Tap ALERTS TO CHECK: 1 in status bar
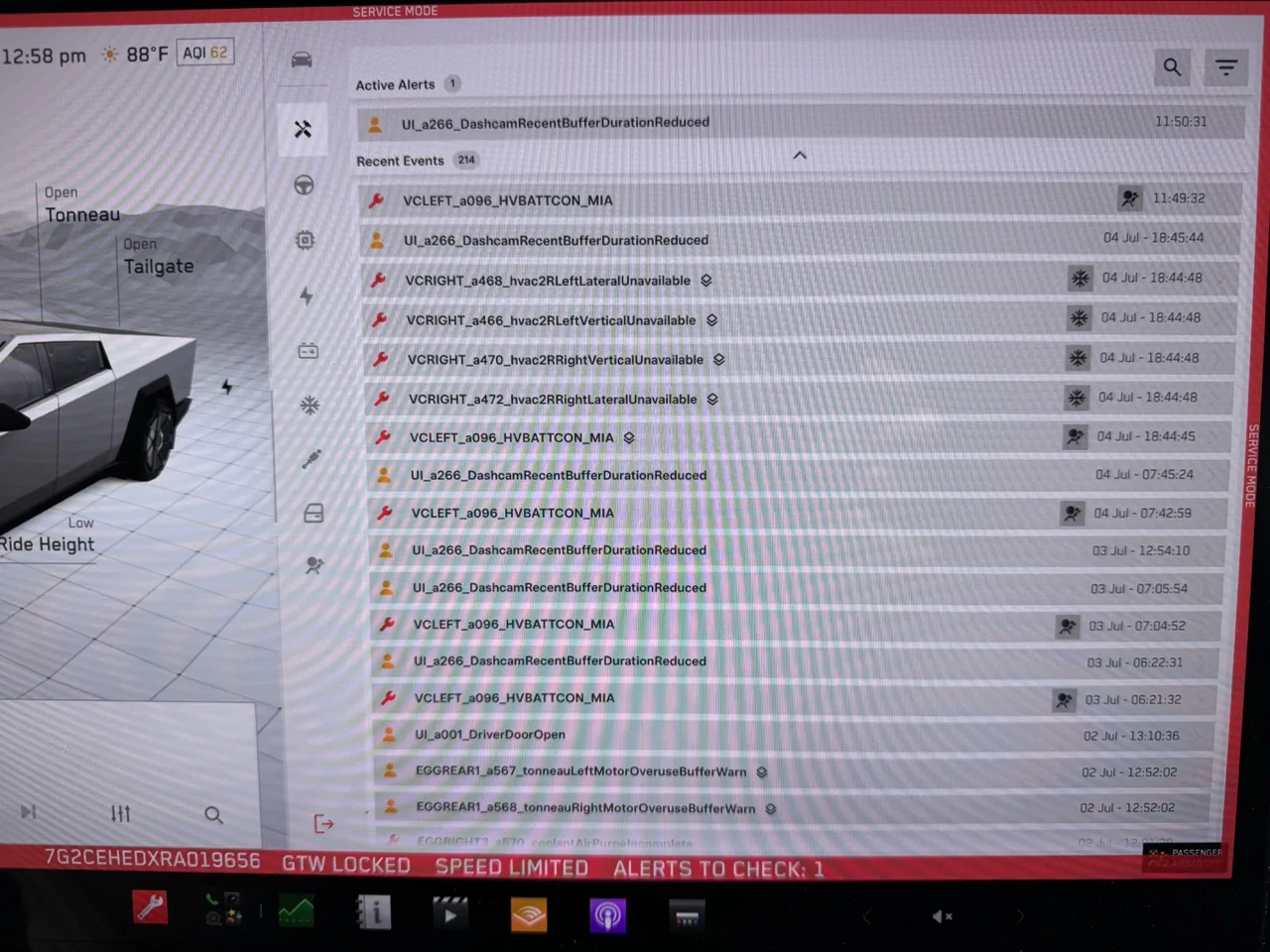Screen dimensions: 1270x952 click(x=718, y=869)
